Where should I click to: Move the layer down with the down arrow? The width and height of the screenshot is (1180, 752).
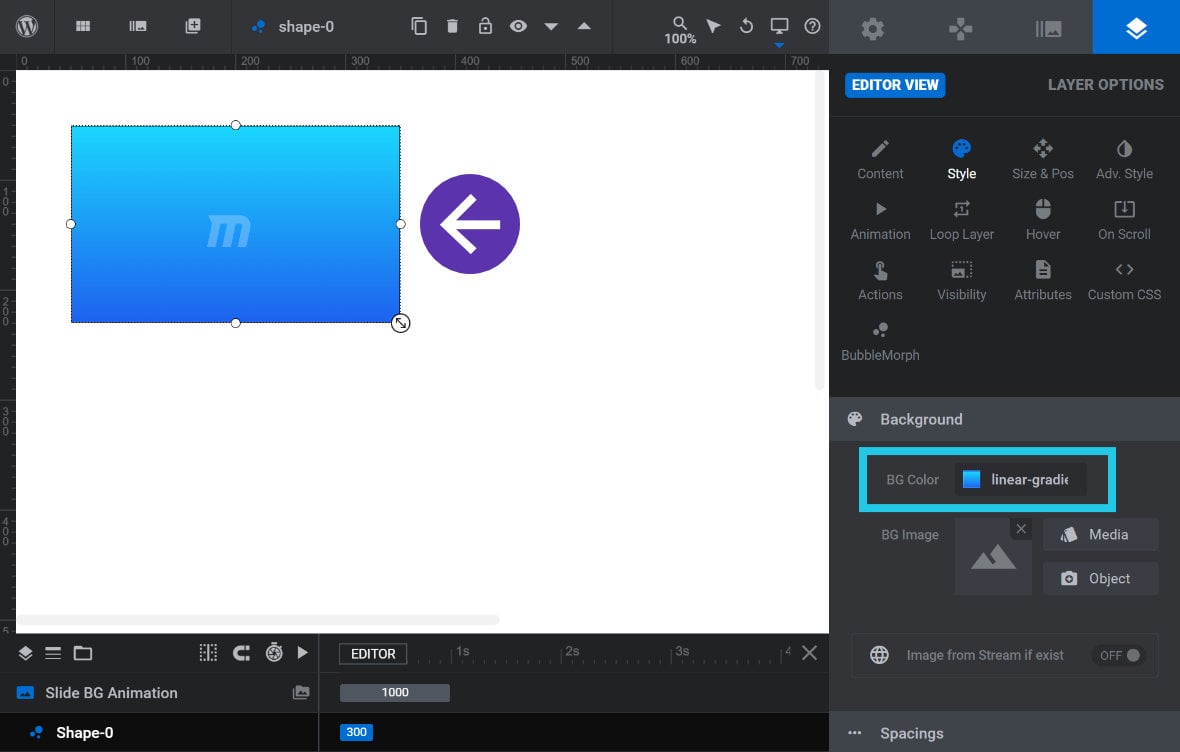pos(551,26)
